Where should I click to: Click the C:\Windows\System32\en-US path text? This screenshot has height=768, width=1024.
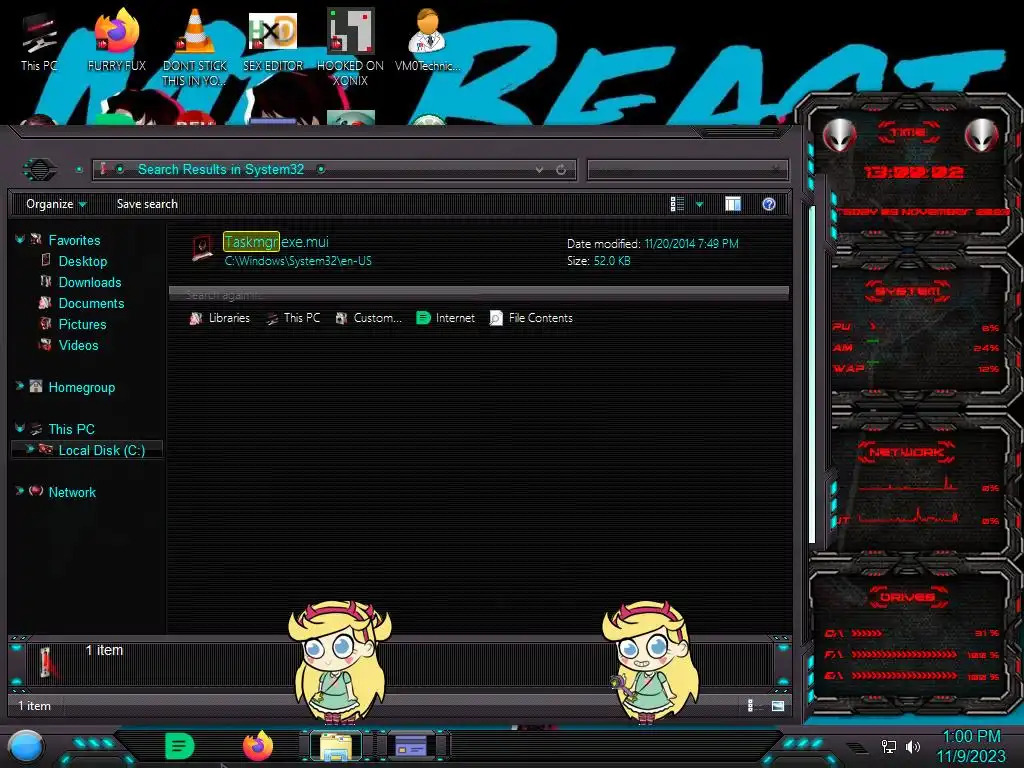(x=298, y=261)
